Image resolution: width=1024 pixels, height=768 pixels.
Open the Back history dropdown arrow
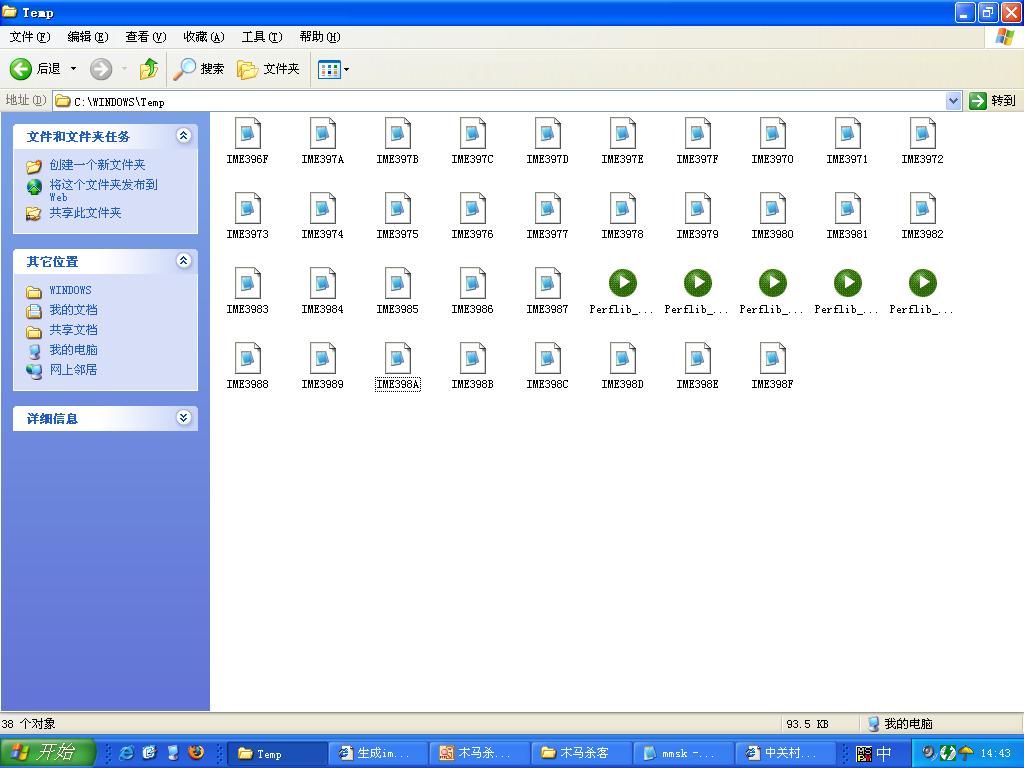click(x=73, y=69)
